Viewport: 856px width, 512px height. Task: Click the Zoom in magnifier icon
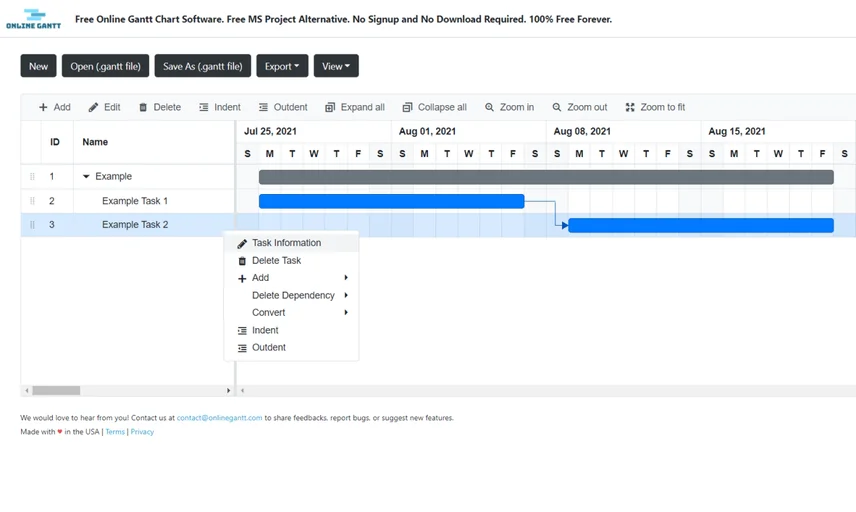click(x=490, y=107)
